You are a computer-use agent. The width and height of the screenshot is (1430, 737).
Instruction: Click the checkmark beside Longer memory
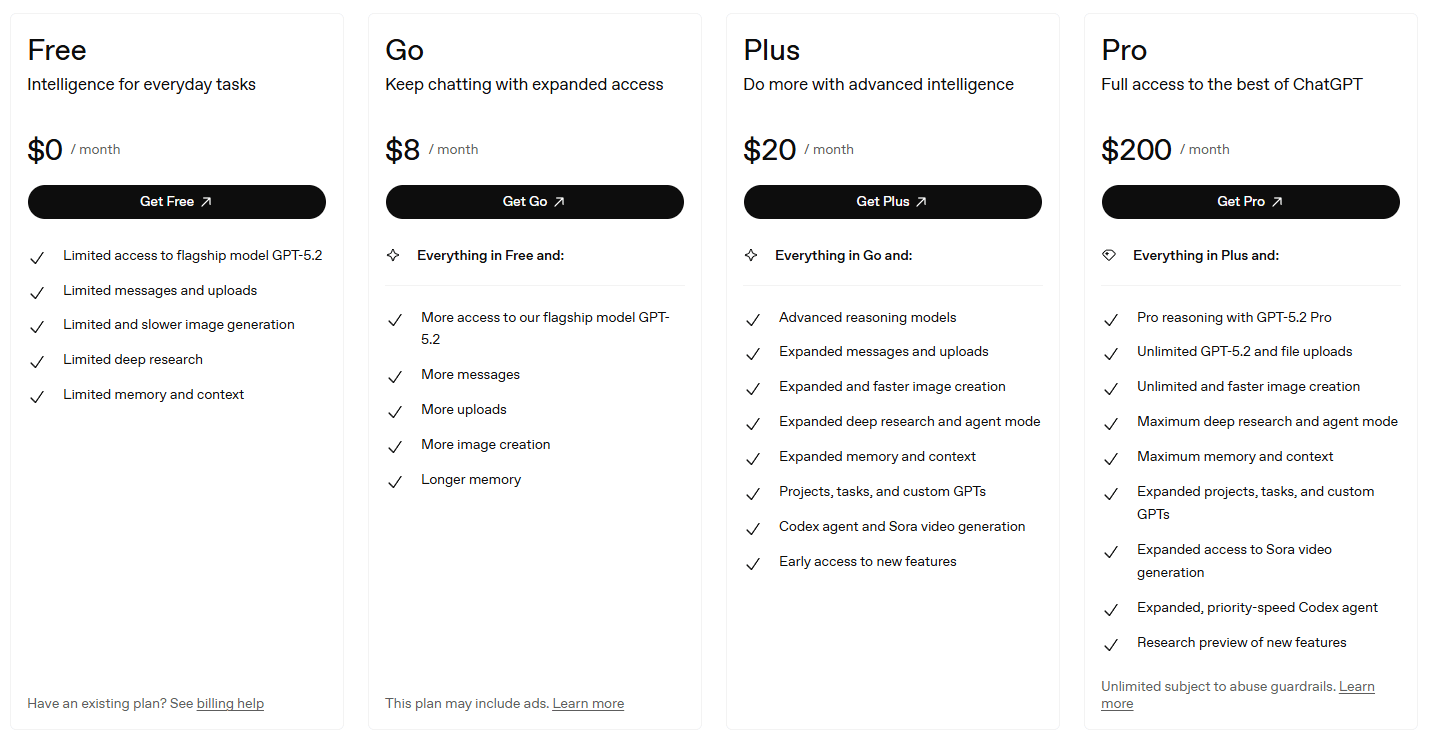395,481
